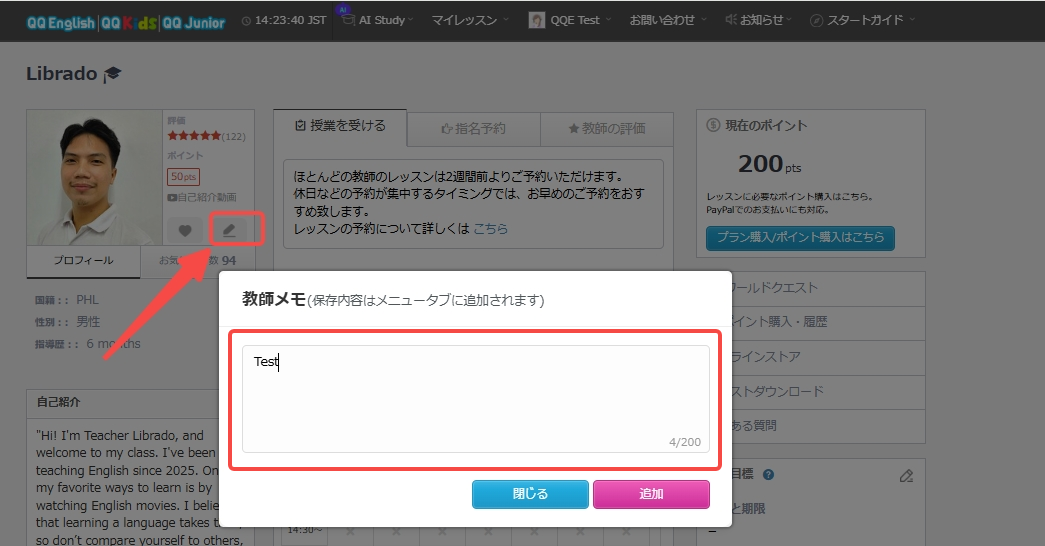The width and height of the screenshot is (1045, 546).
Task: Open the QQ Kids logo link
Action: pyautogui.click(x=129, y=23)
